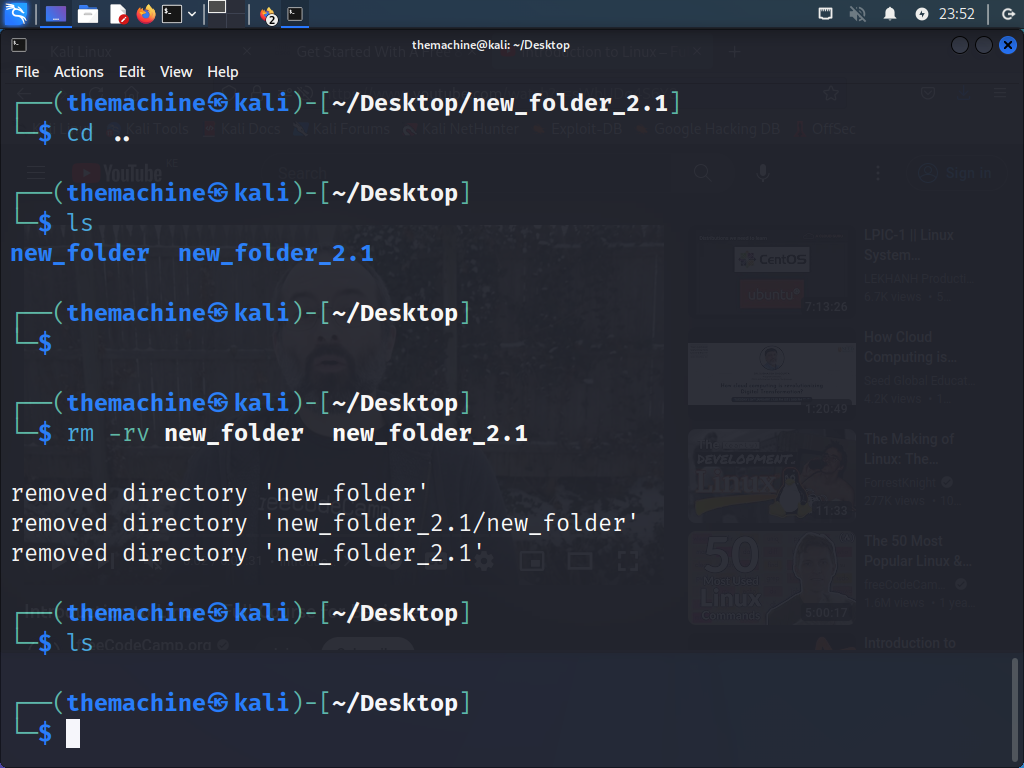Switch workspaces using the pager widget

(x=225, y=13)
